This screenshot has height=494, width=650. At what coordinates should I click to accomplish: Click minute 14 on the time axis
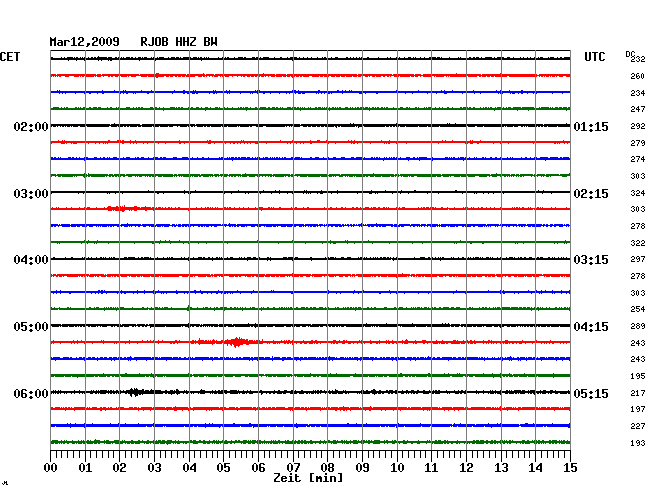pos(535,468)
